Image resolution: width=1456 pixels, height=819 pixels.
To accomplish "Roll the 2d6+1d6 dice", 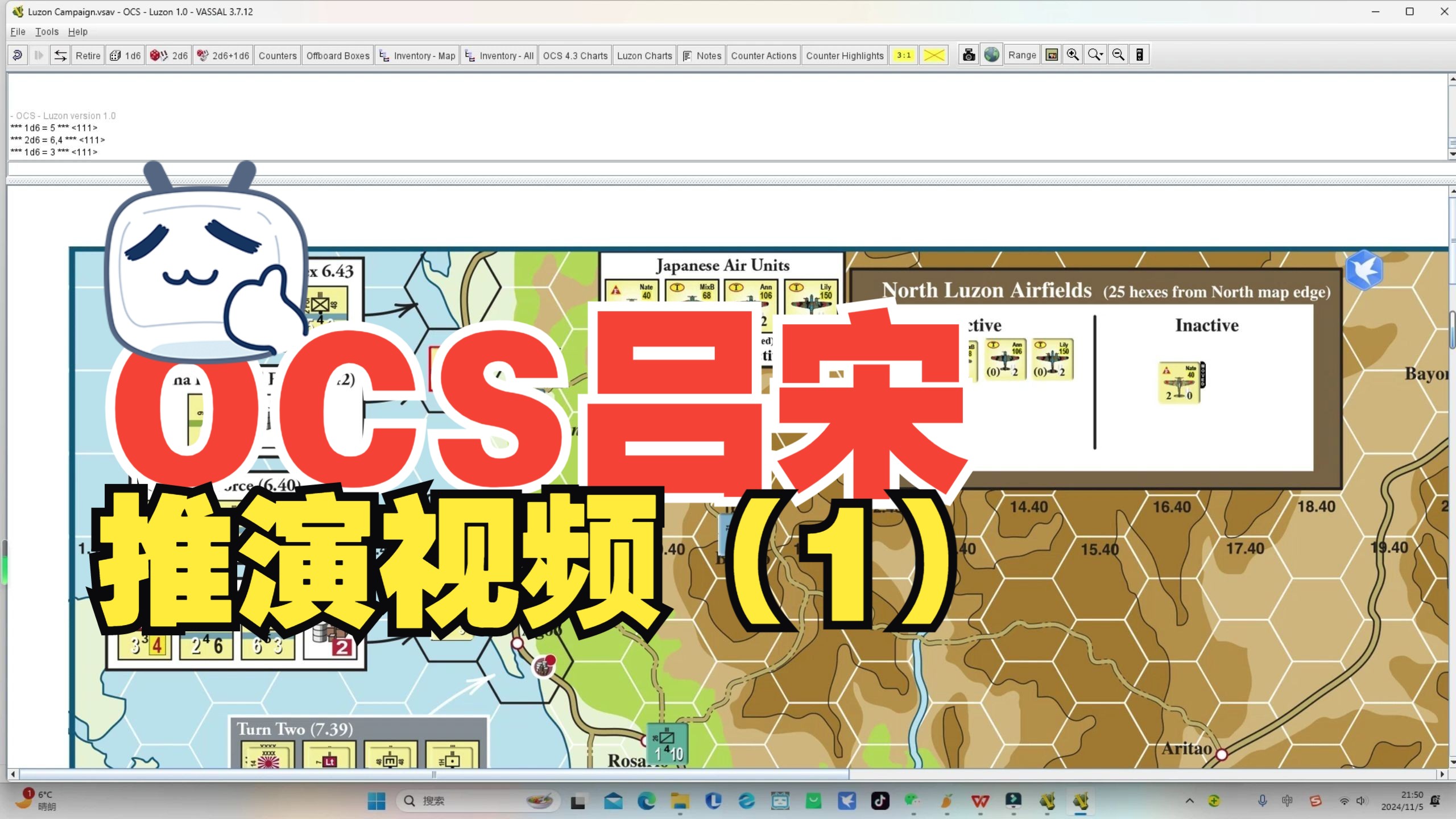I will click(x=223, y=55).
